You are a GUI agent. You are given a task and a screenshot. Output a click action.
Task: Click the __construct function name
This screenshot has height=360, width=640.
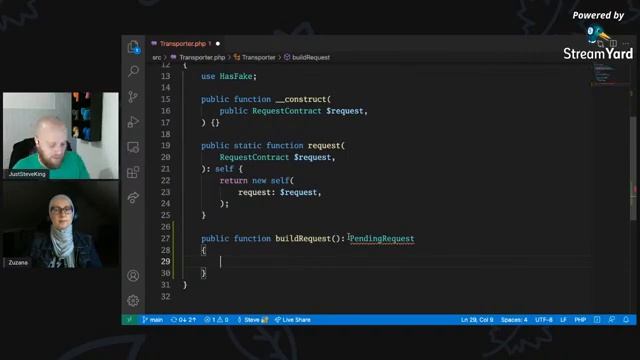click(301, 99)
